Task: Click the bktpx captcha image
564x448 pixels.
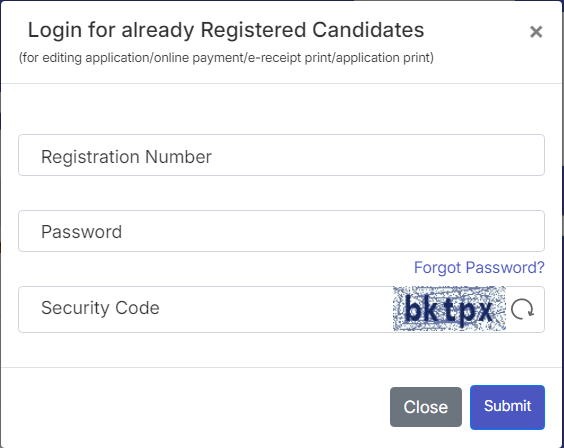Action: pyautogui.click(x=449, y=308)
